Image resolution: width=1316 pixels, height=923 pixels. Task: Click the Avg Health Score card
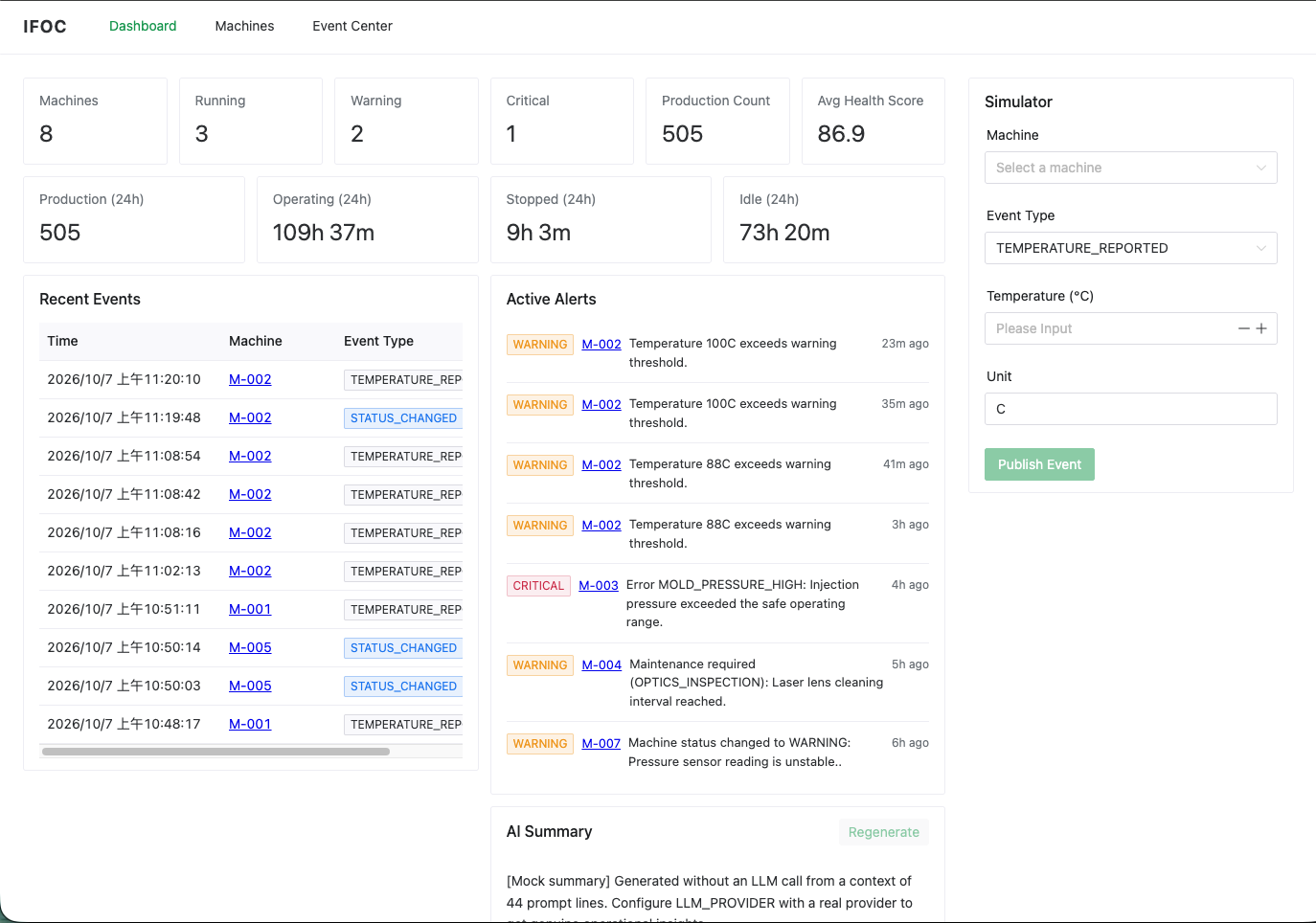874,121
